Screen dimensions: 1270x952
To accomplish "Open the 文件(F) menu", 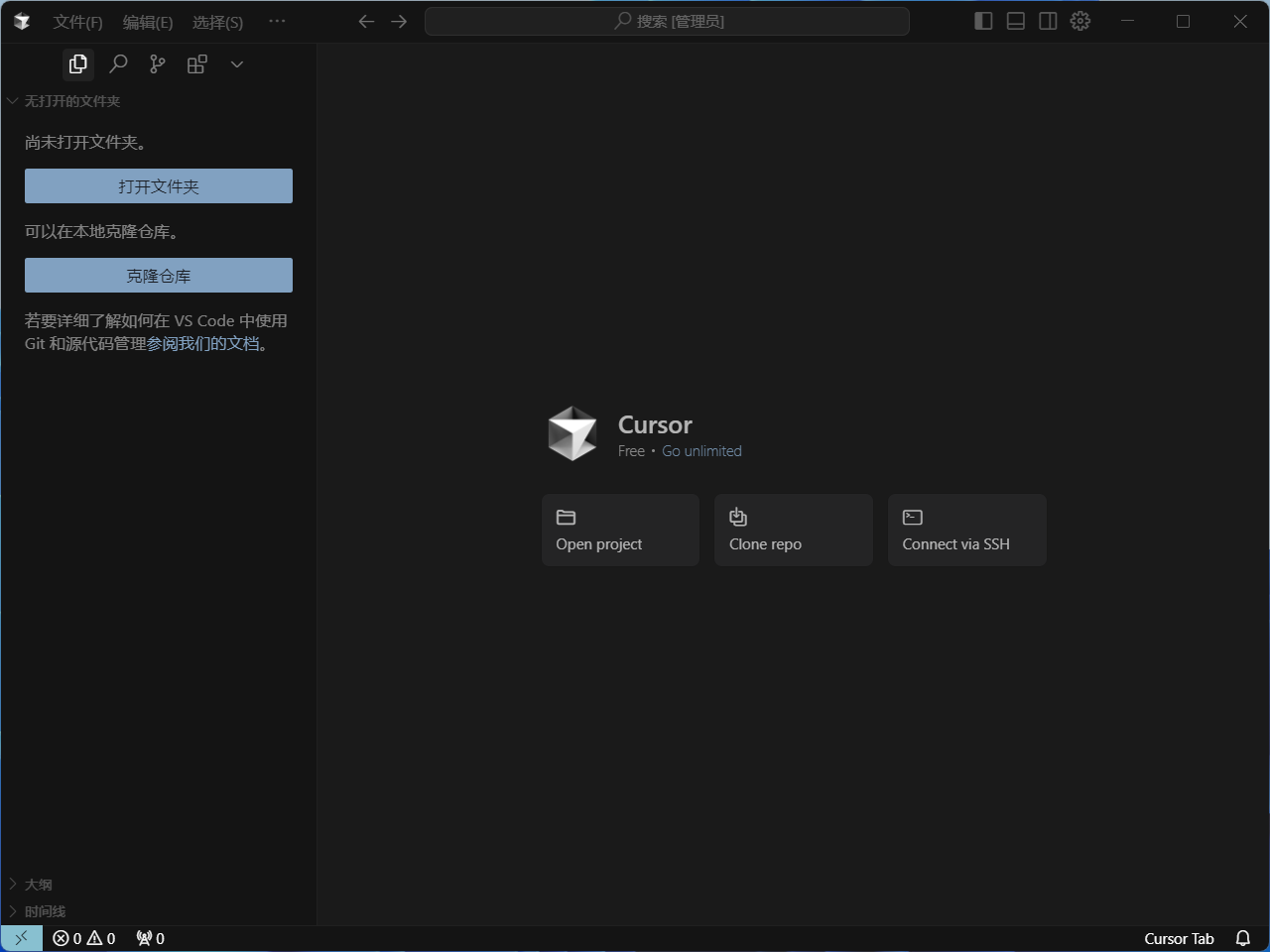I will 77,22.
